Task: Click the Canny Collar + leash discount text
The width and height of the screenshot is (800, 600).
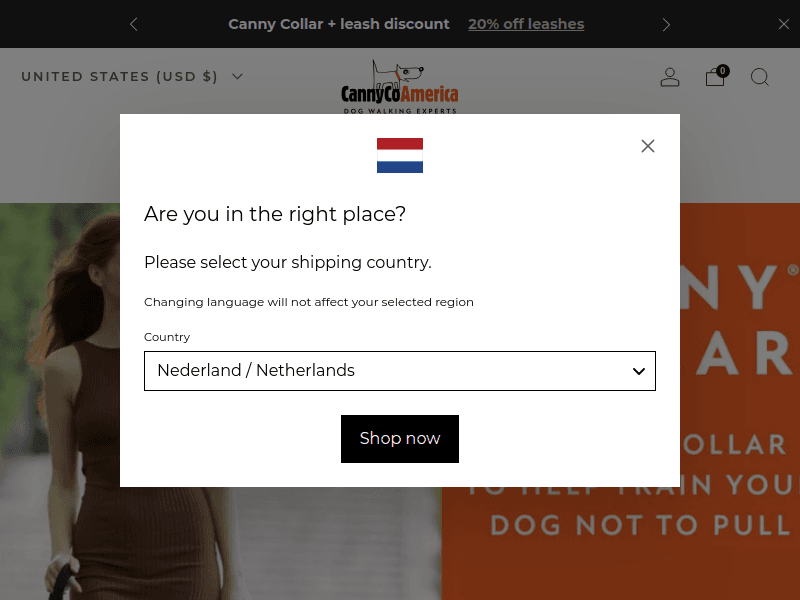Action: tap(339, 24)
